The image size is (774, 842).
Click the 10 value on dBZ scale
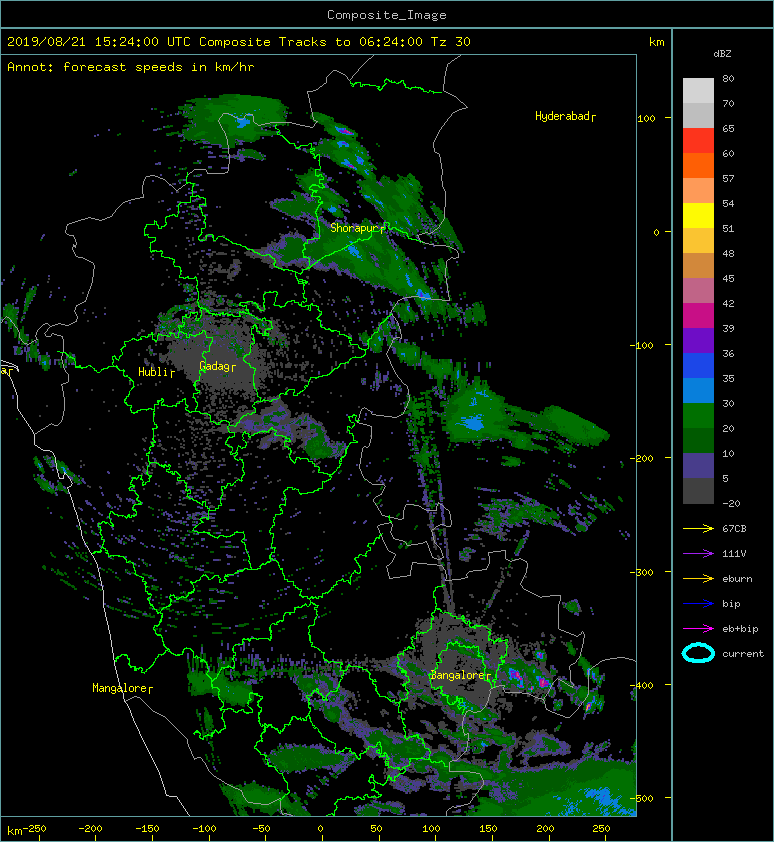[x=728, y=453]
